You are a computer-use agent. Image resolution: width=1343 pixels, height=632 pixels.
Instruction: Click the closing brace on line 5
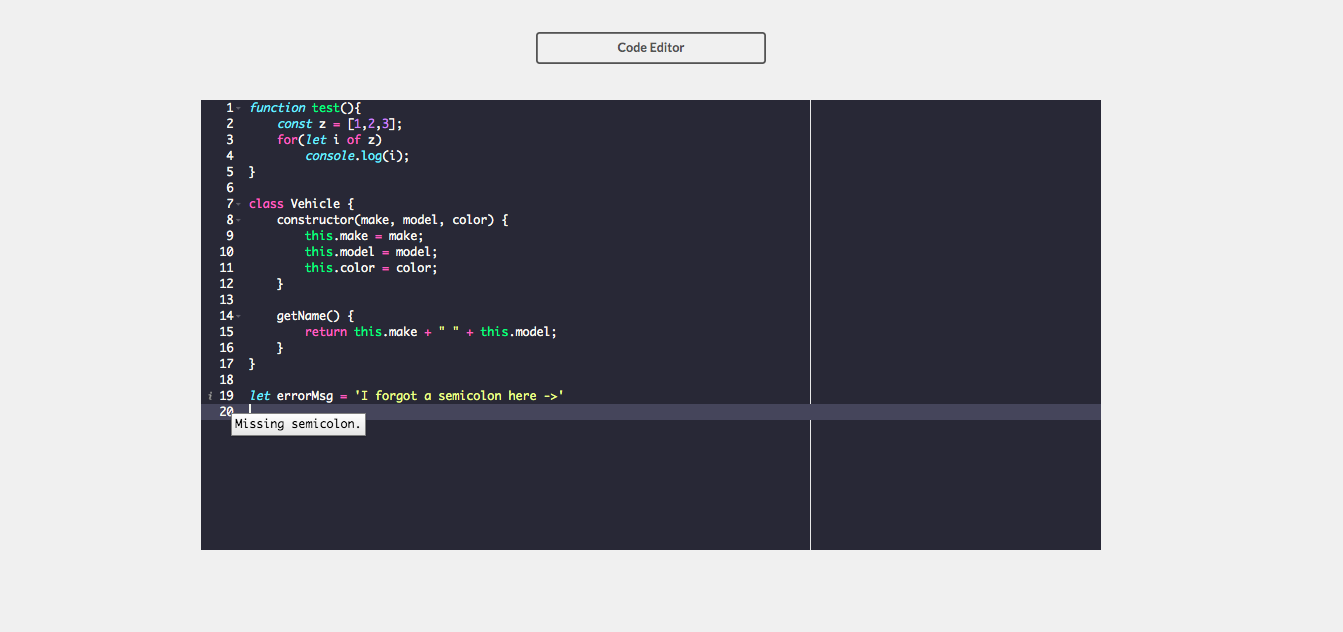pyautogui.click(x=252, y=172)
